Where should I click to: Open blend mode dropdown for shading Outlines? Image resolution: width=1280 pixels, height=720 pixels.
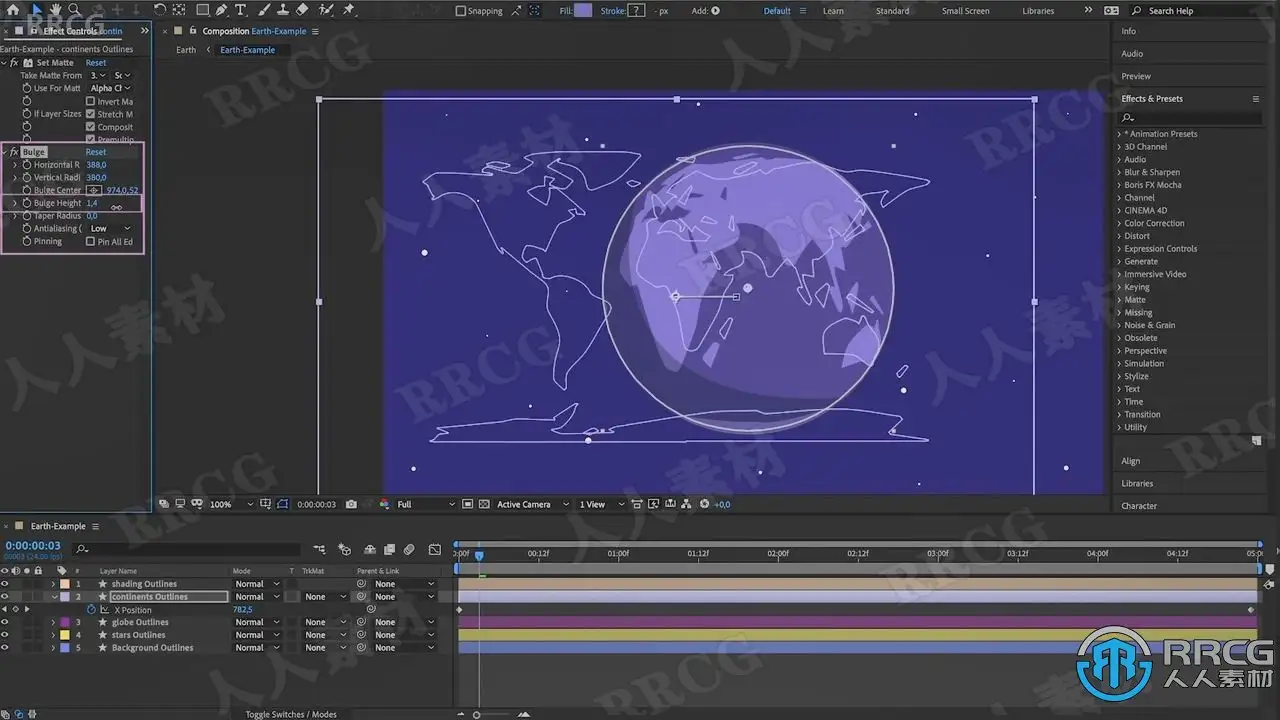257,584
